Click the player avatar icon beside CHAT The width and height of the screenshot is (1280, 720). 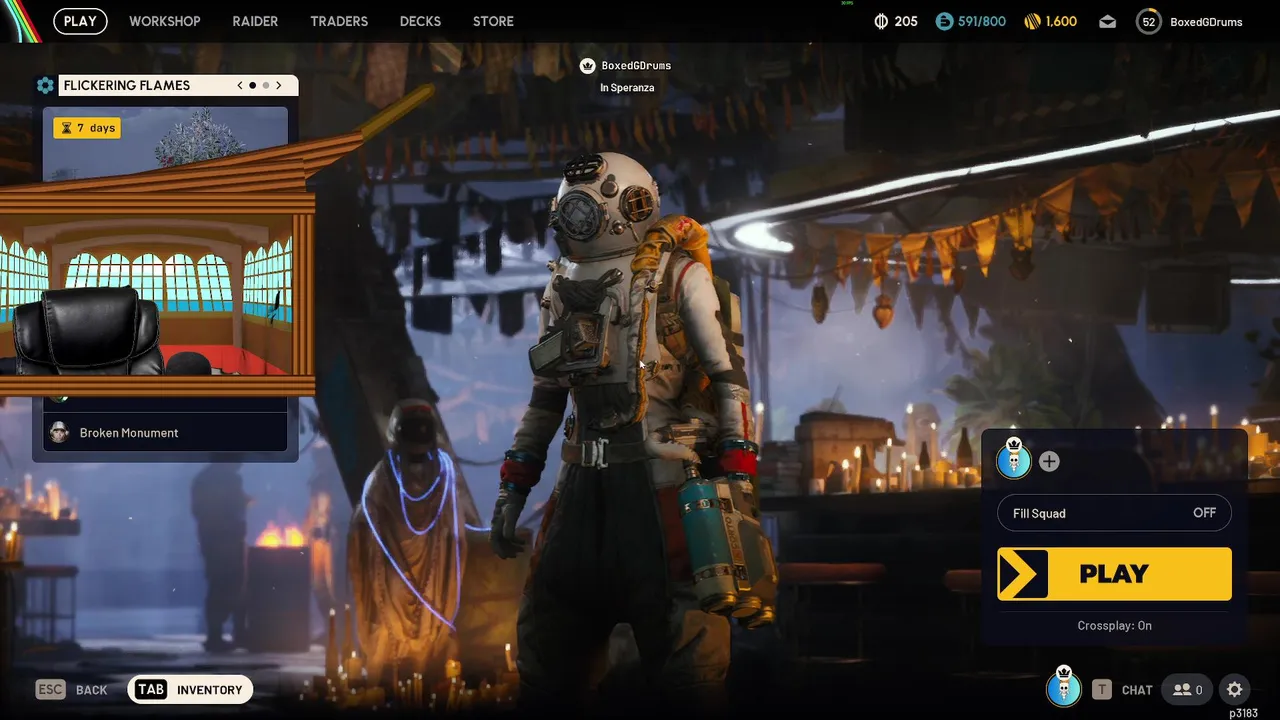click(x=1064, y=687)
